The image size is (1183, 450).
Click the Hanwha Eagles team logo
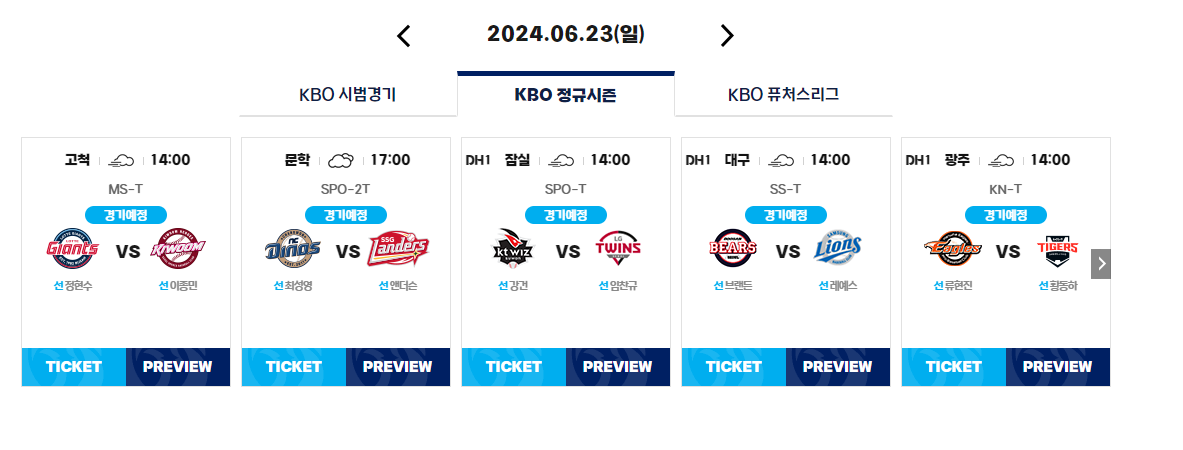[x=952, y=248]
